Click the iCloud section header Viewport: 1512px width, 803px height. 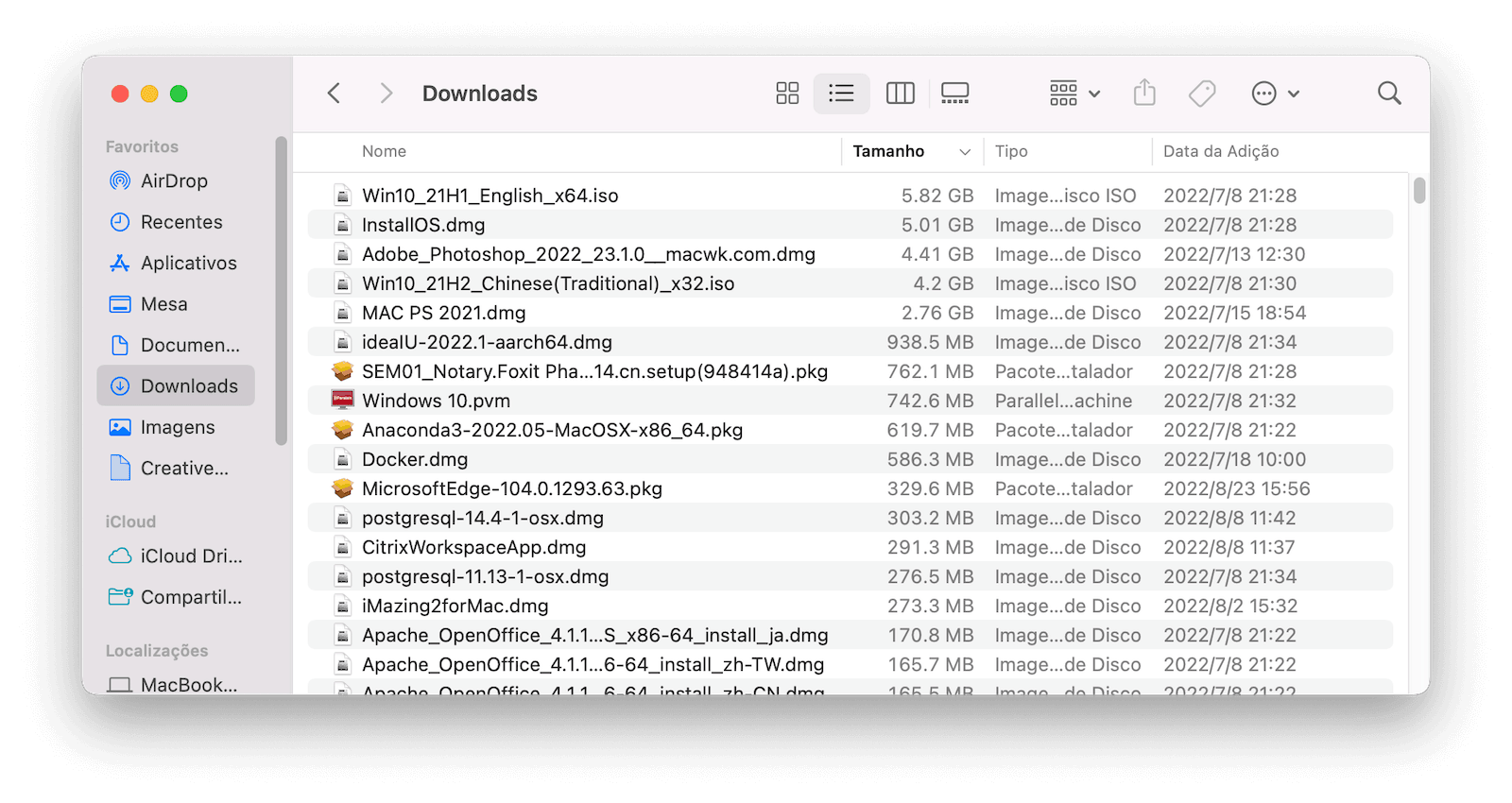click(130, 521)
